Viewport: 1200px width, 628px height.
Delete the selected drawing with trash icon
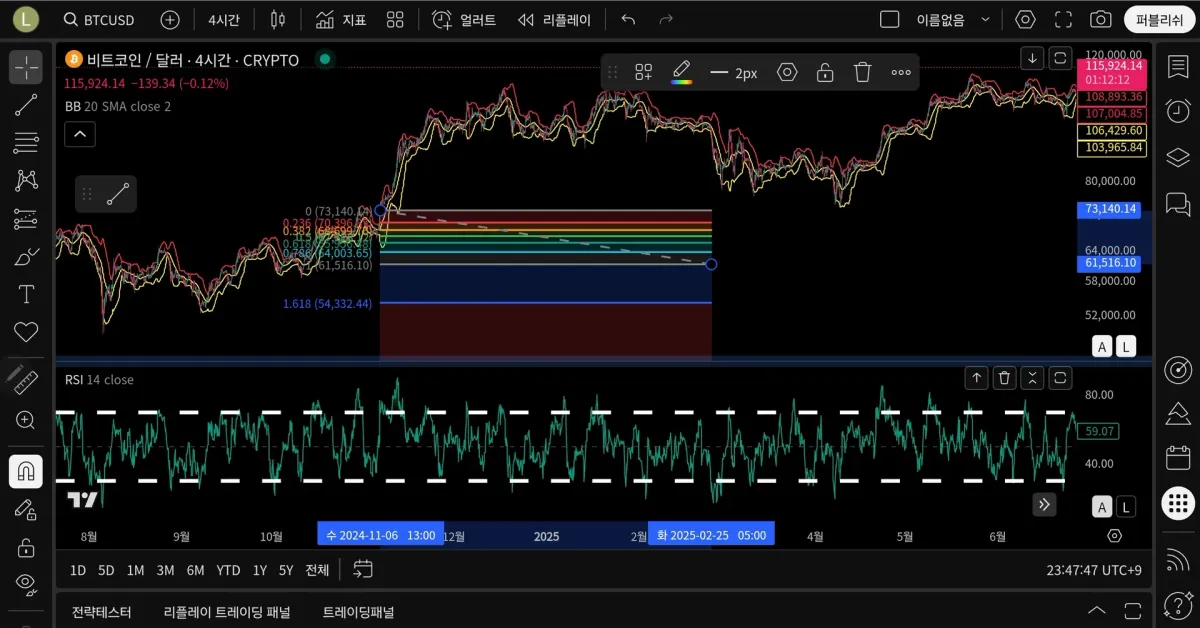click(x=862, y=72)
